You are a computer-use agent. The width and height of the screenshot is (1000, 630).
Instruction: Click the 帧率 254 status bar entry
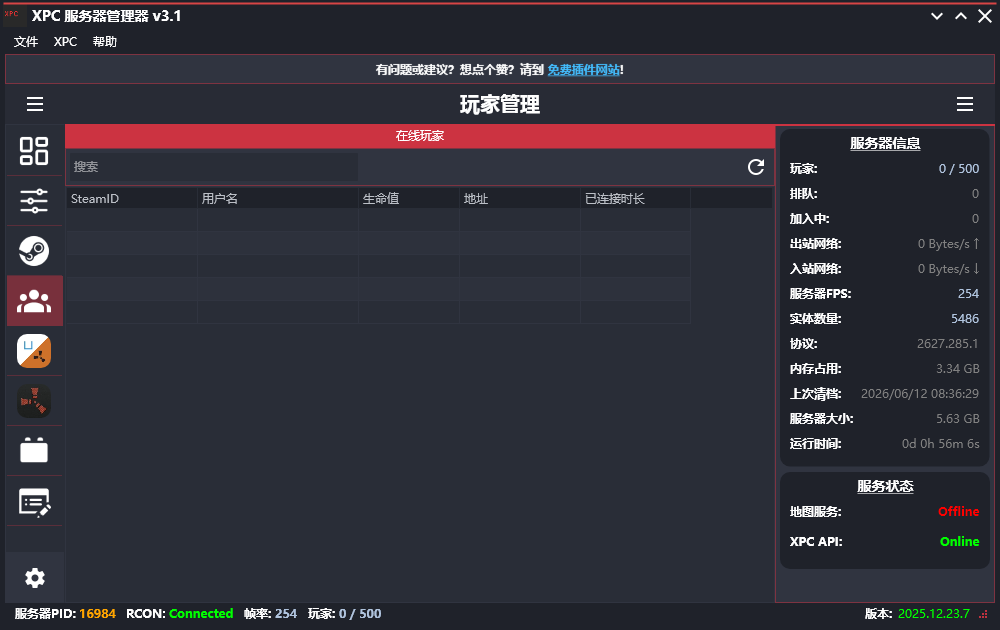pyautogui.click(x=270, y=613)
